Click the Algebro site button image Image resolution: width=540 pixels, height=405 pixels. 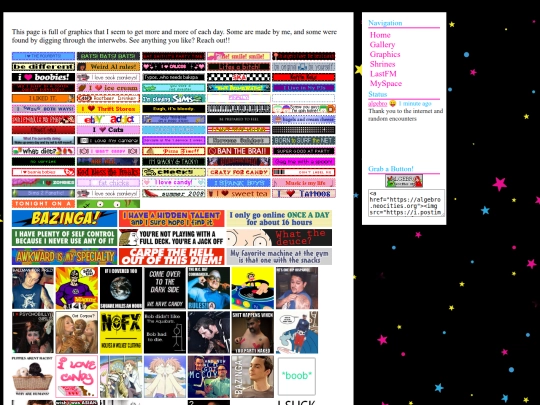(x=404, y=181)
